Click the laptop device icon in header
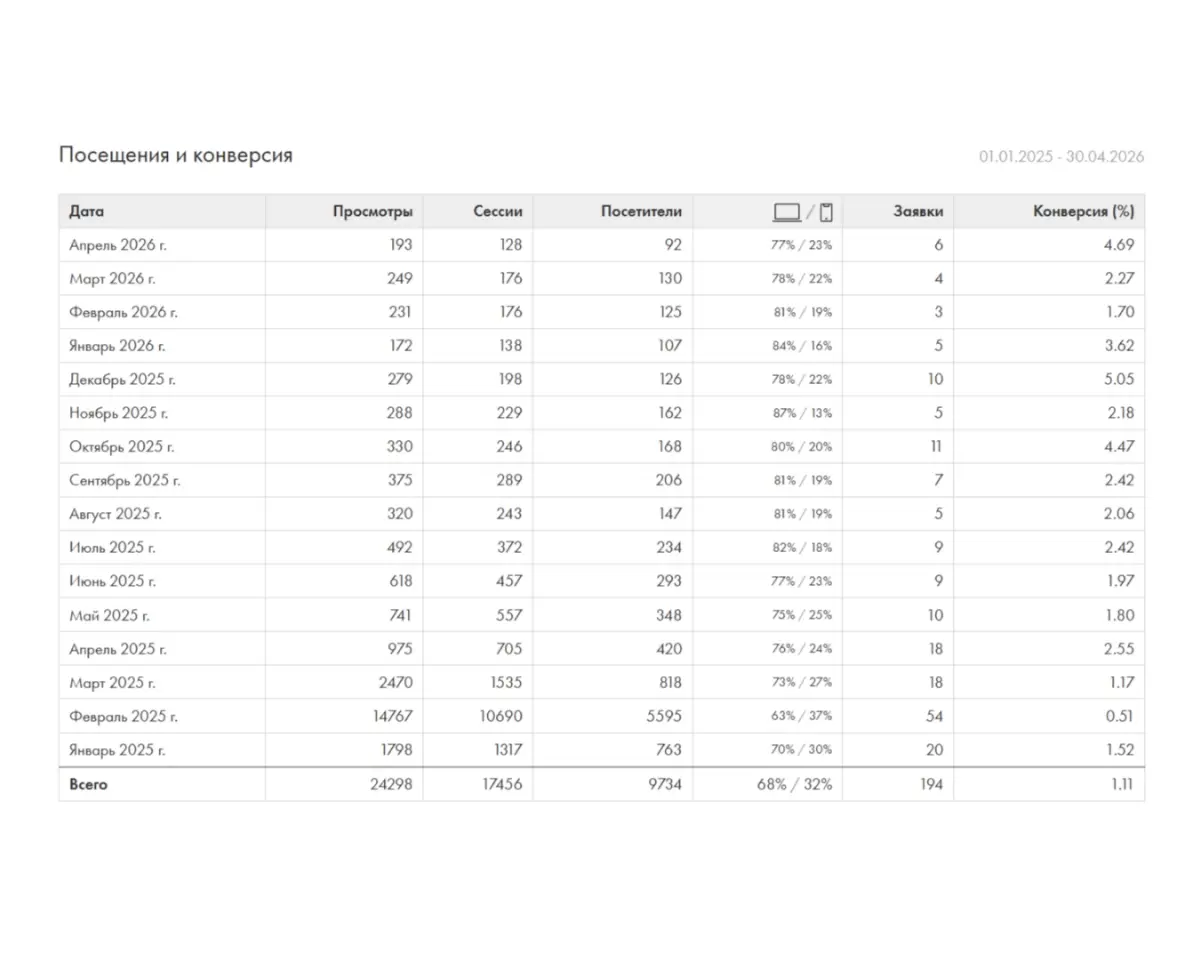1200x960 pixels. (787, 212)
